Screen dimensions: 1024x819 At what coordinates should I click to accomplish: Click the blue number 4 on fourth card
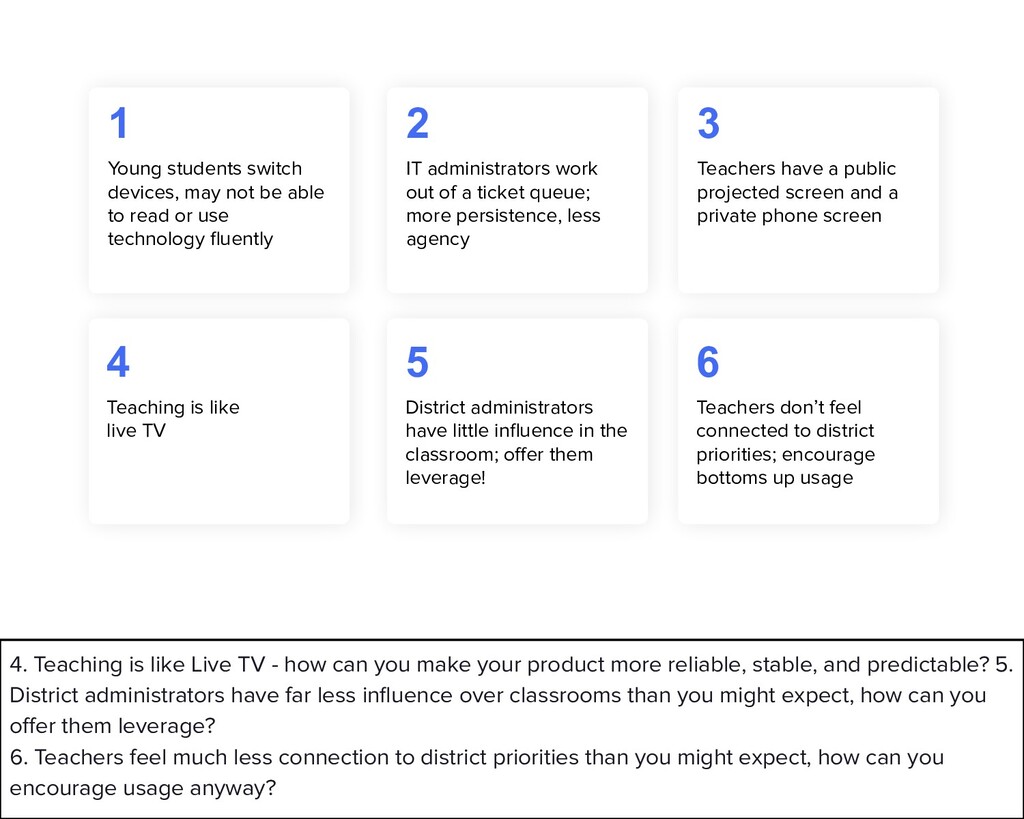(118, 362)
